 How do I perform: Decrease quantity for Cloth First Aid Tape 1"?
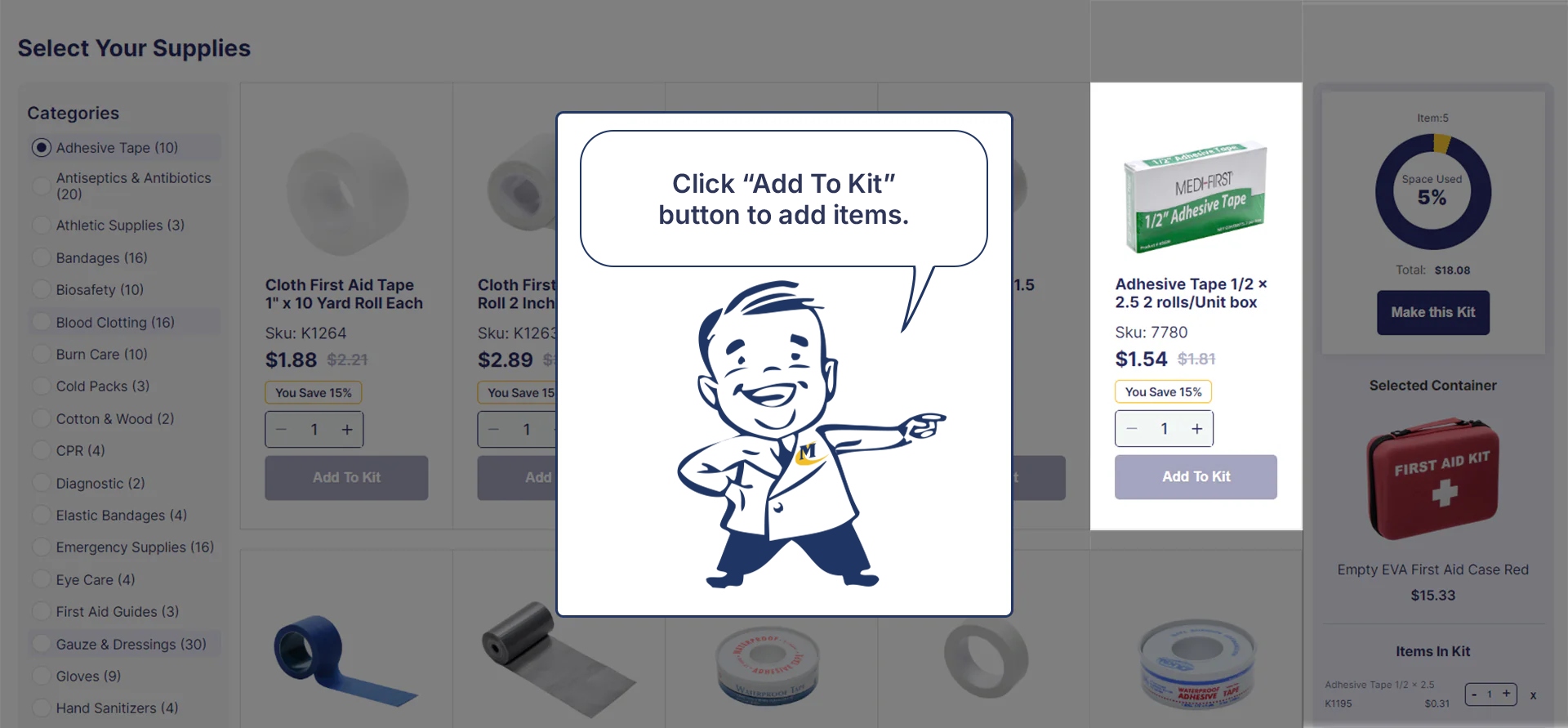pos(282,430)
